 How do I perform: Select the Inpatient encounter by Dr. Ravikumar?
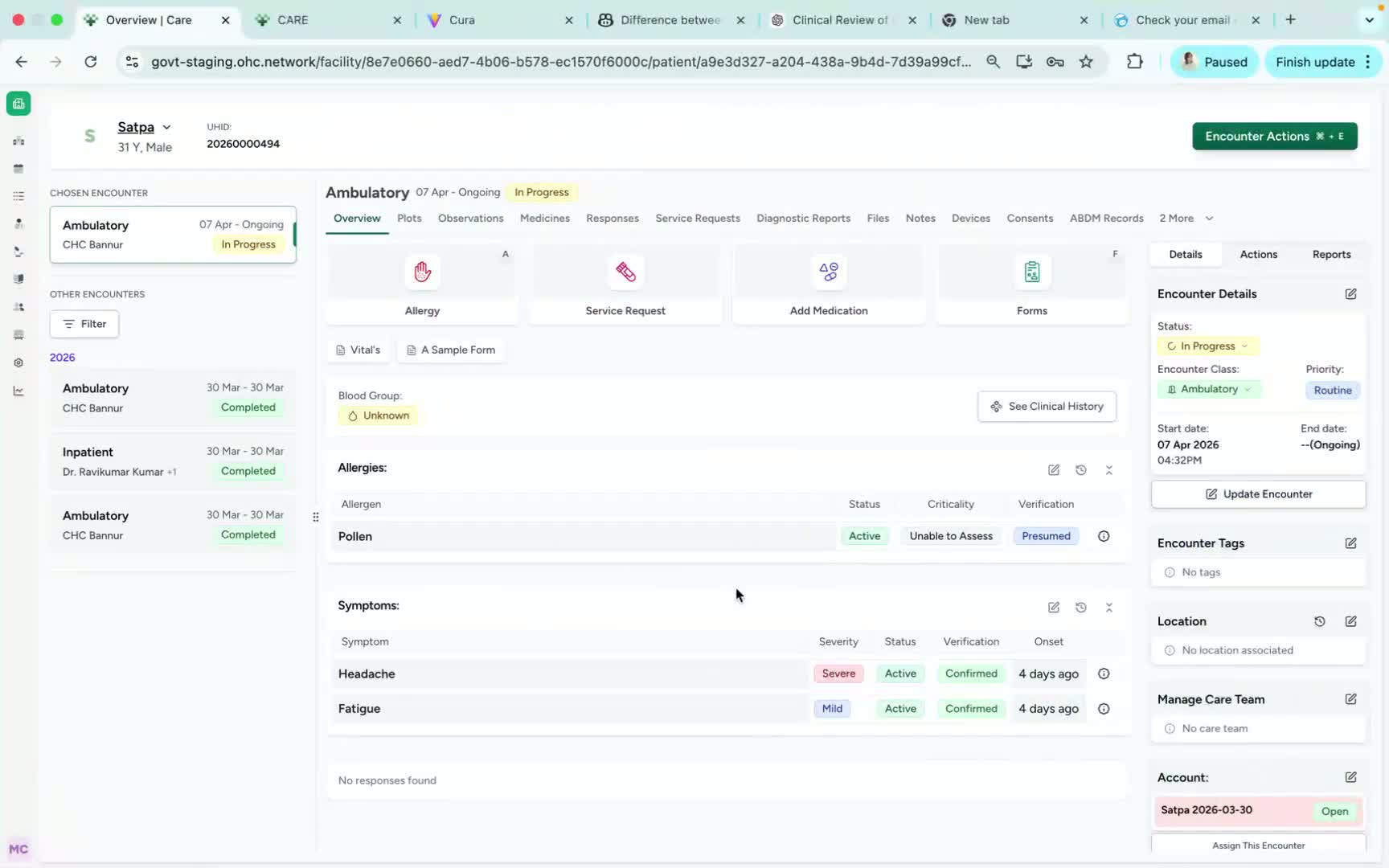pyautogui.click(x=173, y=461)
